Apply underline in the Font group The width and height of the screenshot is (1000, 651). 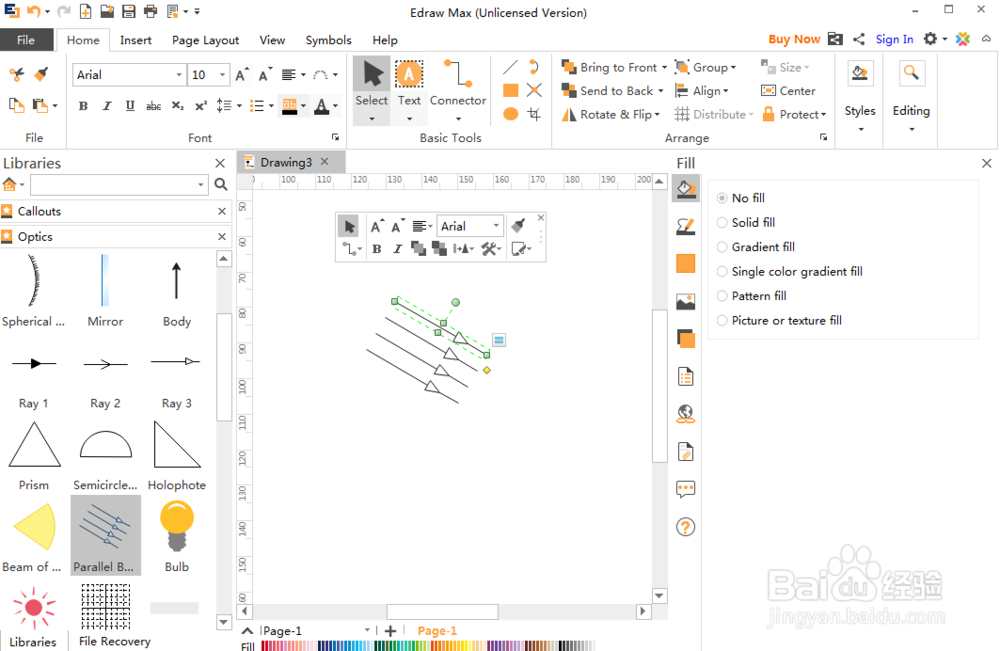click(x=130, y=106)
